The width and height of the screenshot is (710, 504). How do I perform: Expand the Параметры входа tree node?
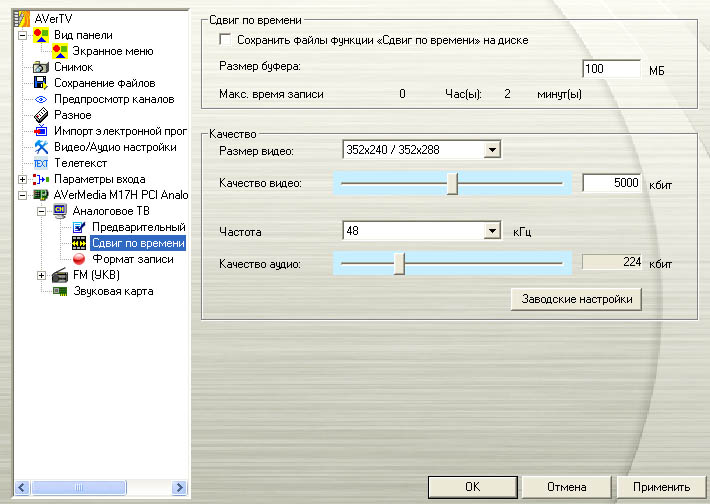[22, 179]
